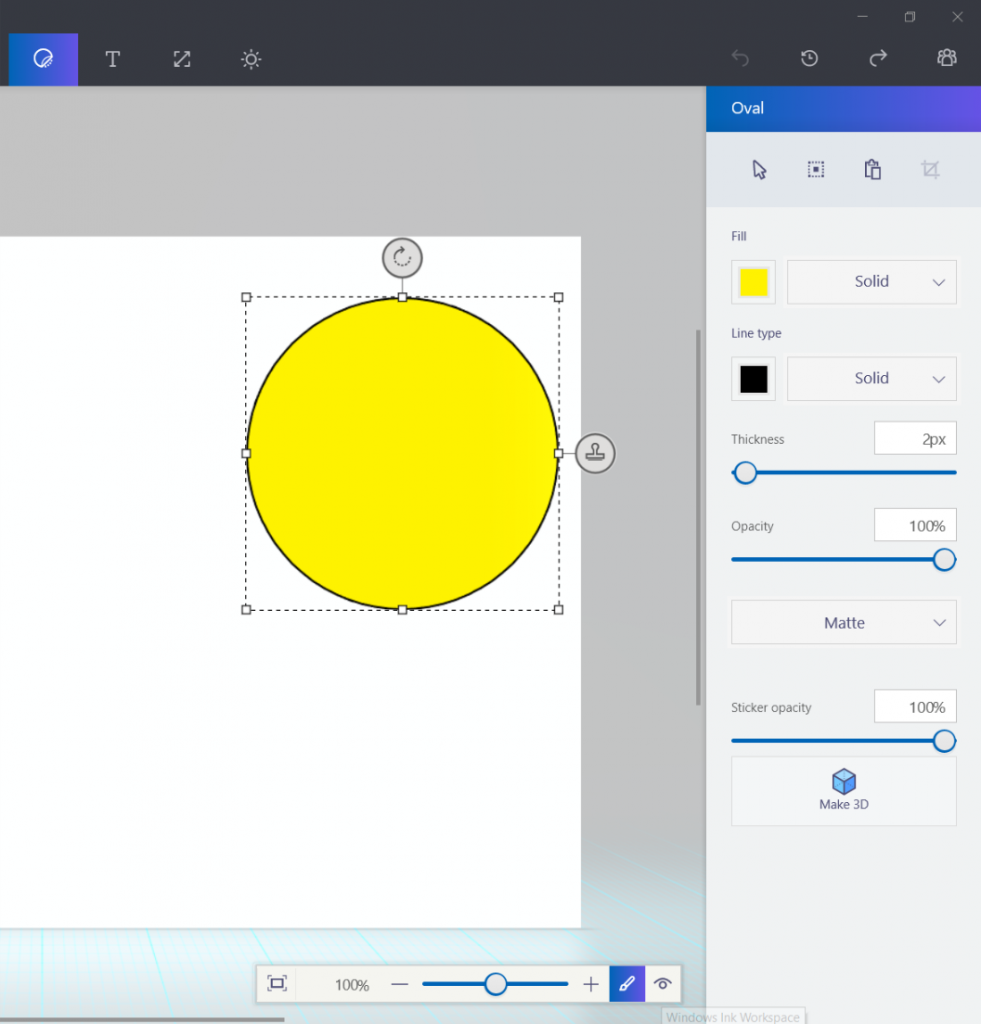Toggle the ink edit mode button
This screenshot has height=1024, width=981.
pyautogui.click(x=627, y=984)
